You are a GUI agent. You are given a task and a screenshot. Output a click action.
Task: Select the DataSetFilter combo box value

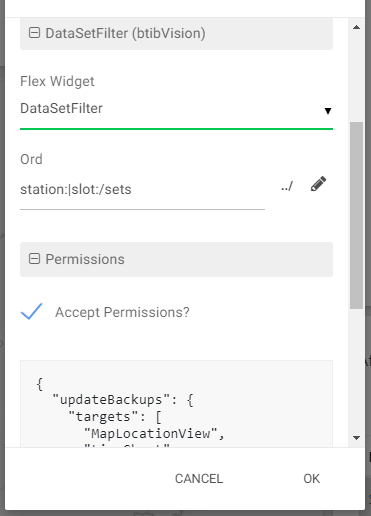[x=176, y=109]
